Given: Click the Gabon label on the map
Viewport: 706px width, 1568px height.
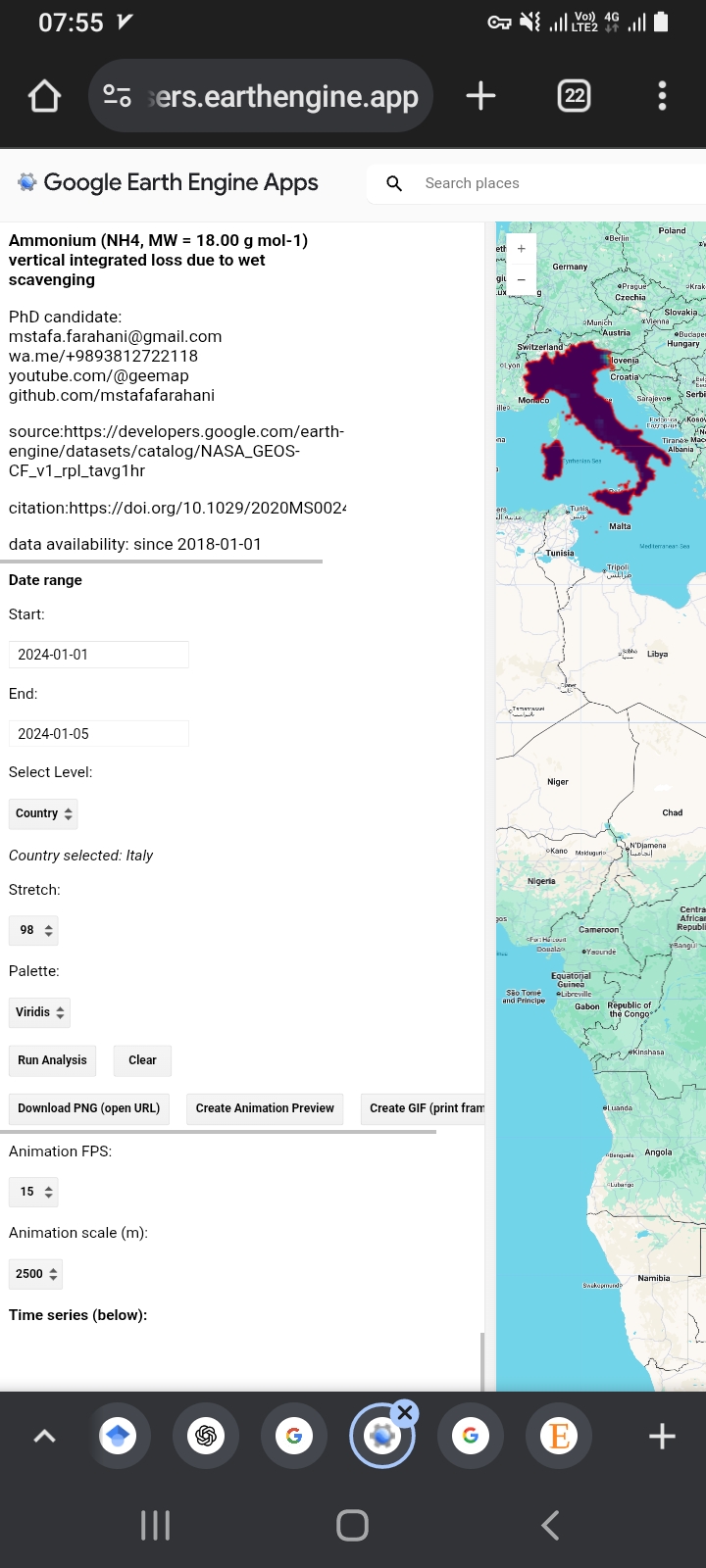Looking at the screenshot, I should pyautogui.click(x=587, y=1006).
